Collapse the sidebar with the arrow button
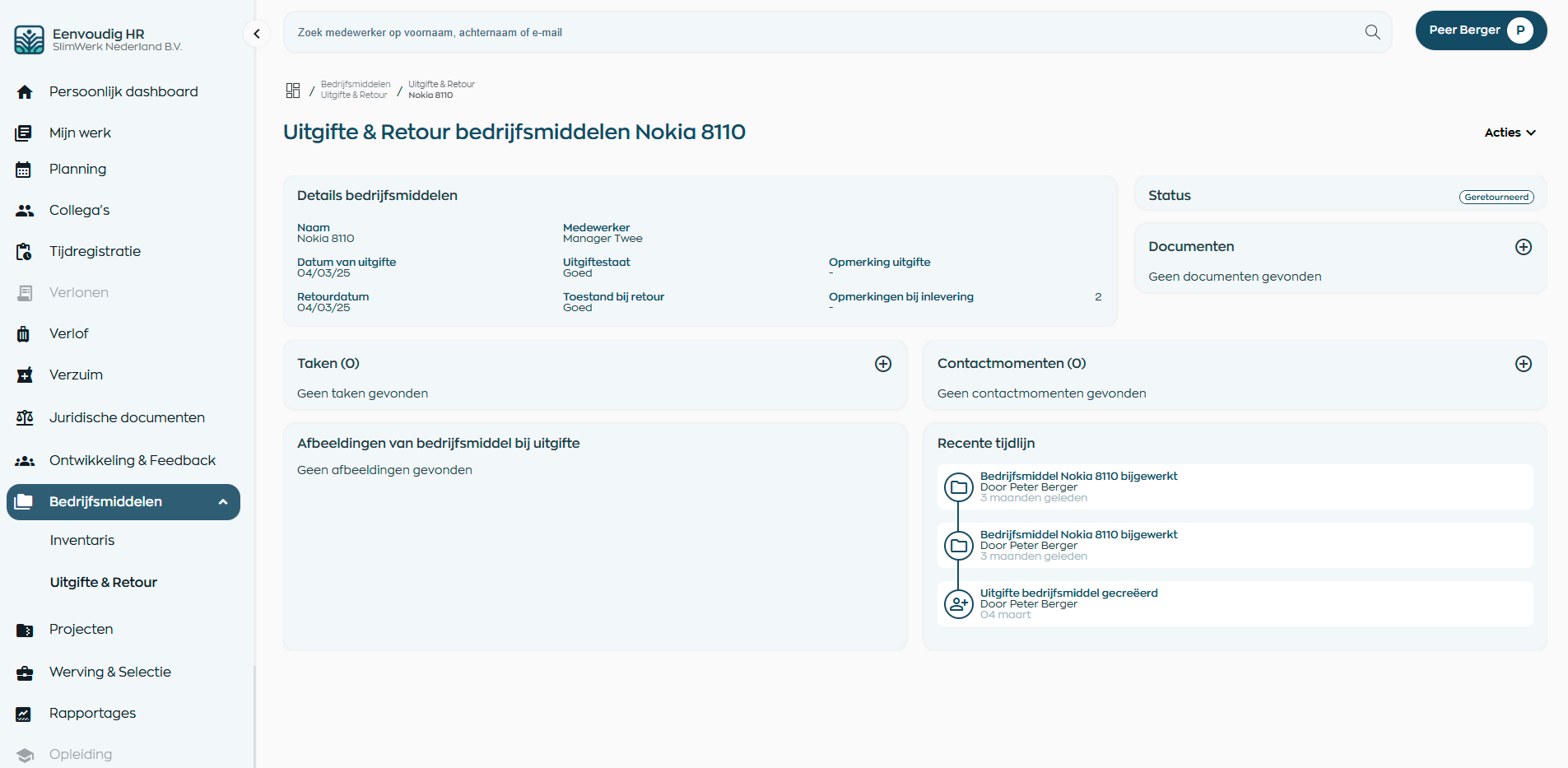 [257, 34]
